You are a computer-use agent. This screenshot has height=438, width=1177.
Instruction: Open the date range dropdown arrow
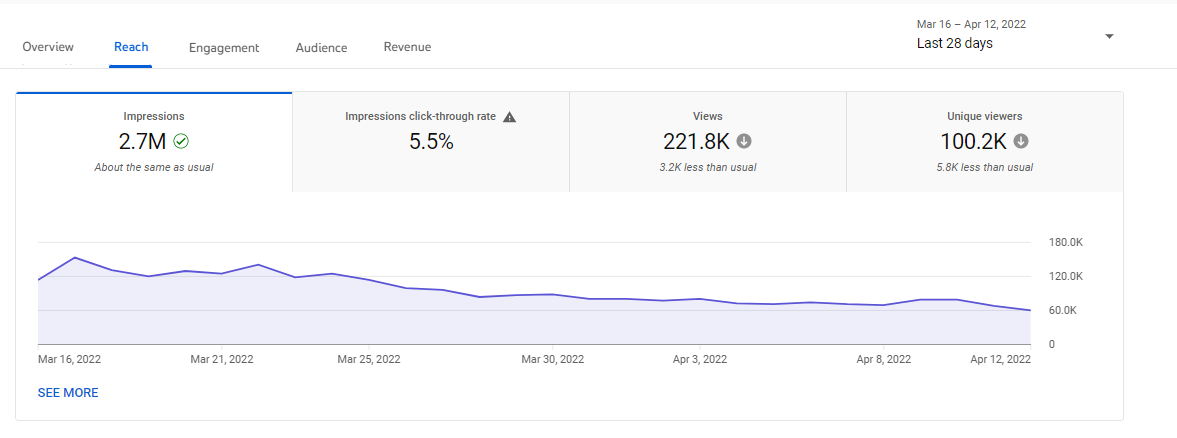[1109, 37]
